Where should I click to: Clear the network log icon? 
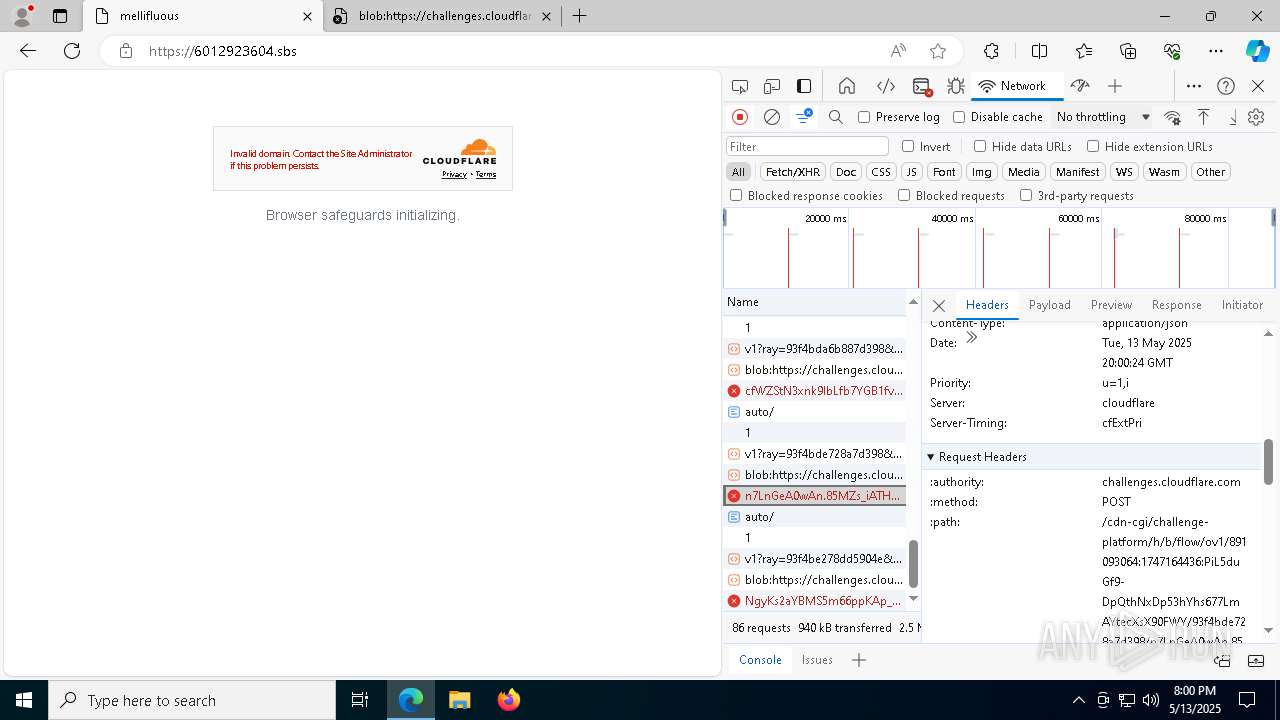pos(772,117)
